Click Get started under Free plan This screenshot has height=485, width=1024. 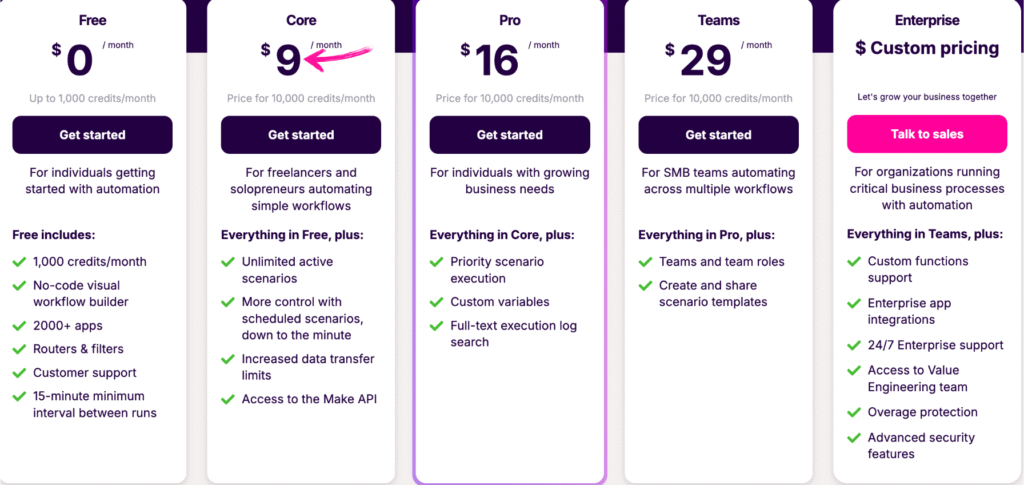point(92,135)
